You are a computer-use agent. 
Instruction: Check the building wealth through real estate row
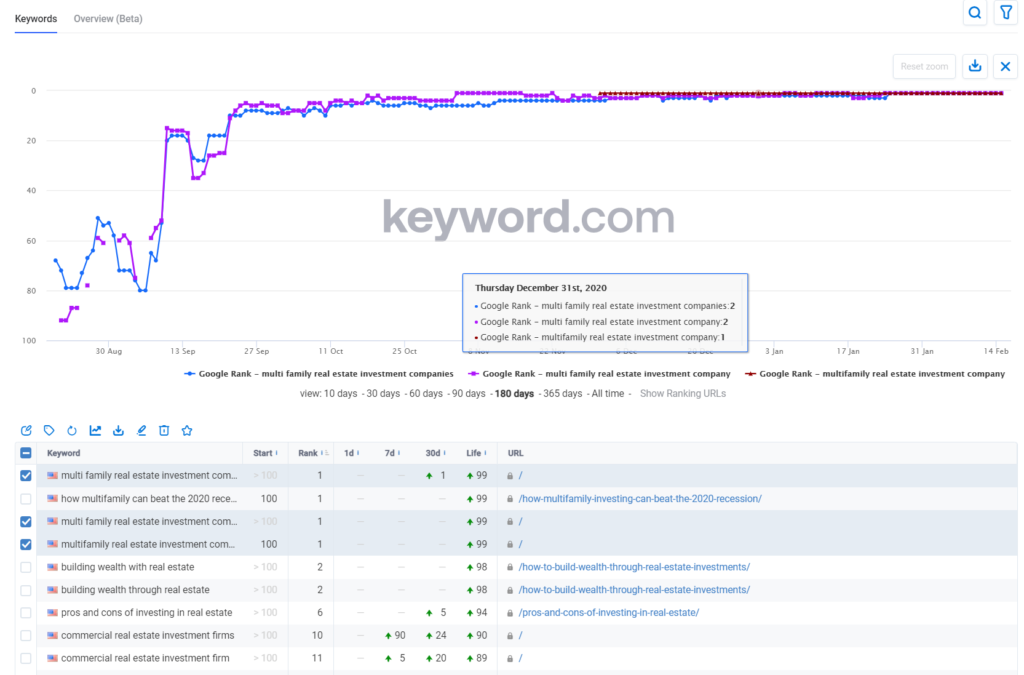click(26, 590)
